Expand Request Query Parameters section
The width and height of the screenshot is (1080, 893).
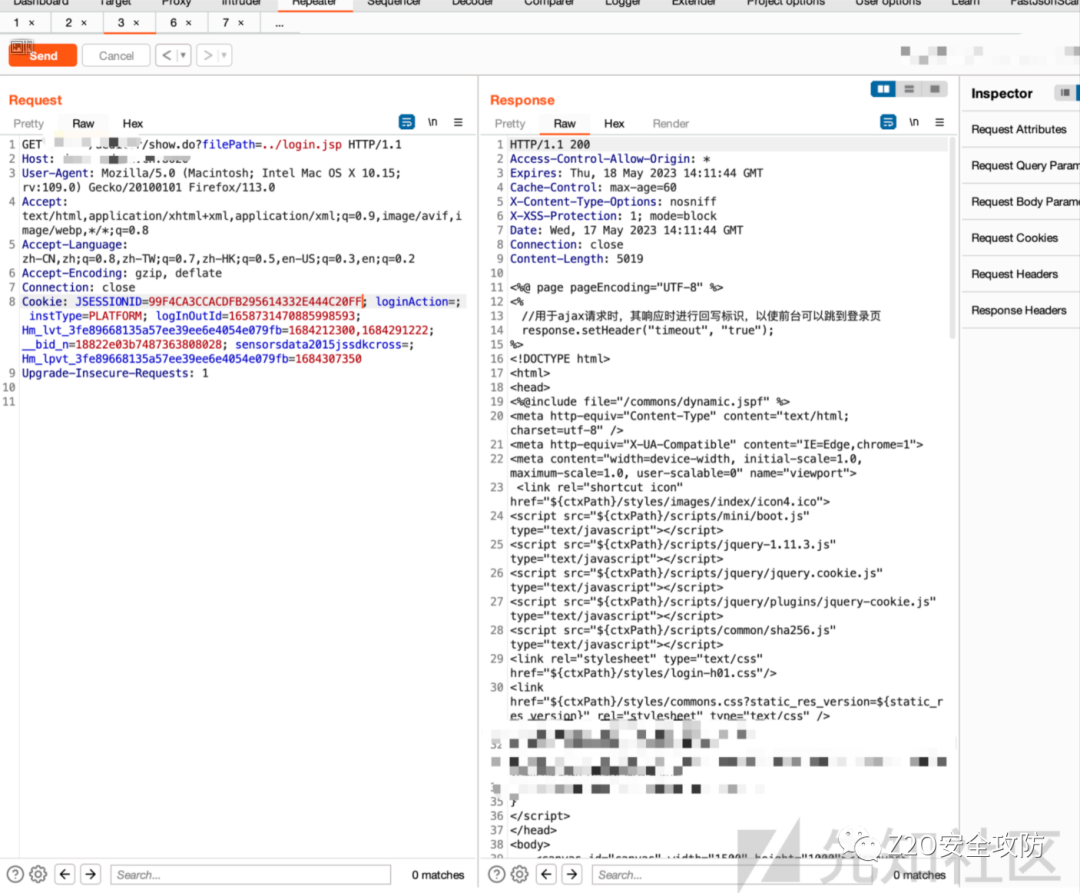coord(1019,165)
